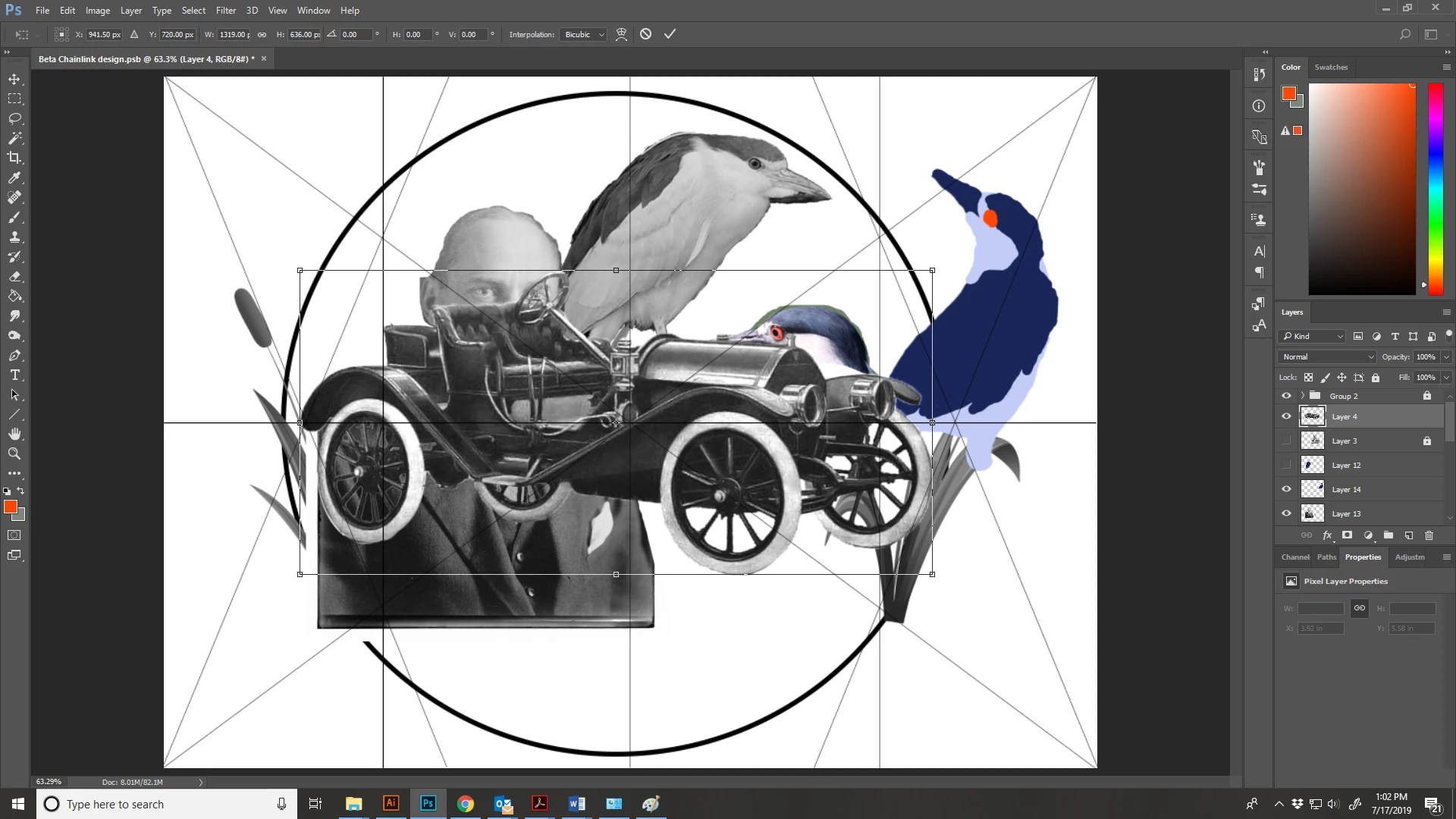Open the Bicubic interpolation dropdown
Viewport: 1456px width, 819px height.
584,34
